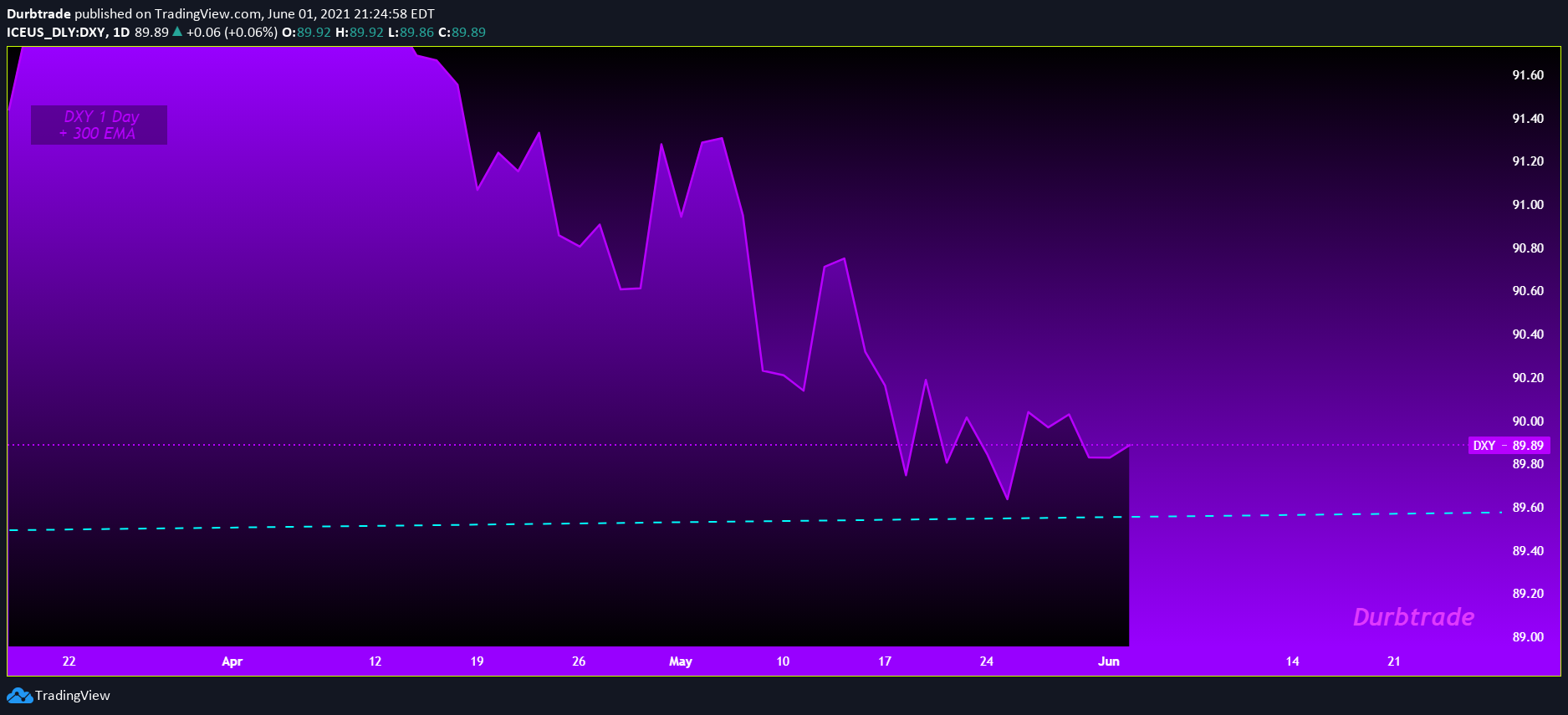Image resolution: width=1568 pixels, height=715 pixels.
Task: Click the high value H:89.92
Action: pyautogui.click(x=359, y=33)
